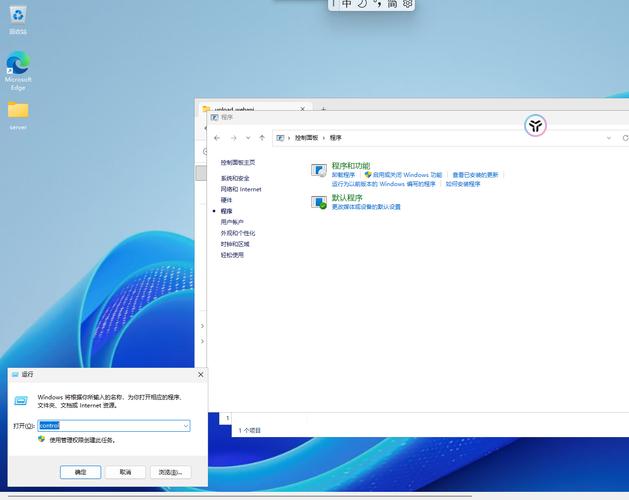This screenshot has width=629, height=500.
Task: Click the 启用或关闭 Windows 功能 link
Action: click(x=406, y=175)
